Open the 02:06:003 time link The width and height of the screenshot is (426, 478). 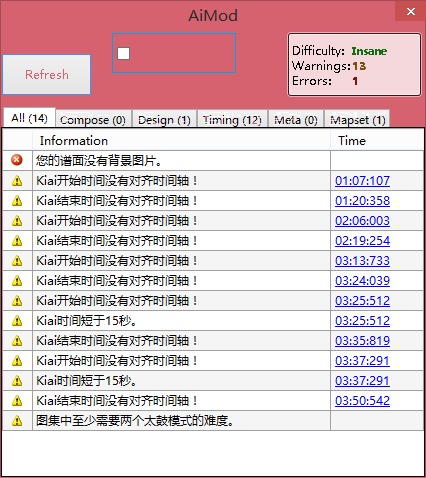[362, 221]
